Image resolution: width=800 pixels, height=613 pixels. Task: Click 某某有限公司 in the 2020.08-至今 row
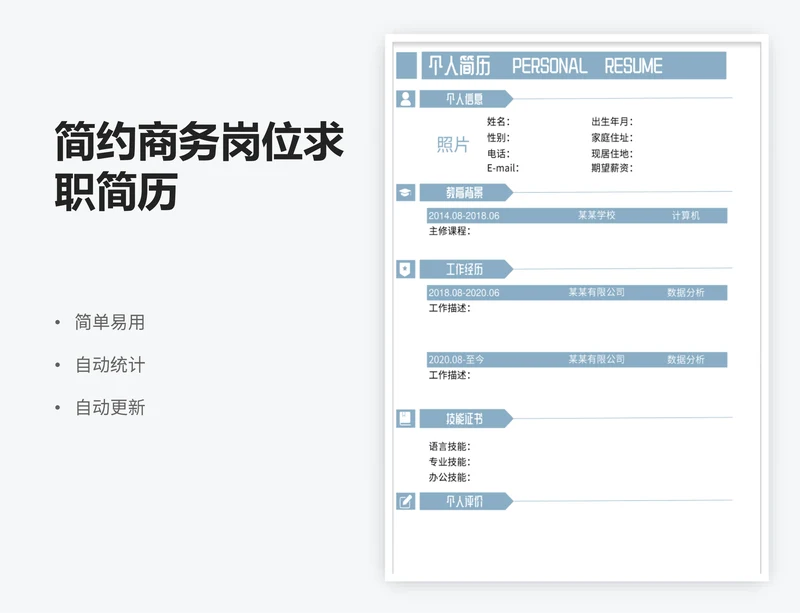coord(596,359)
